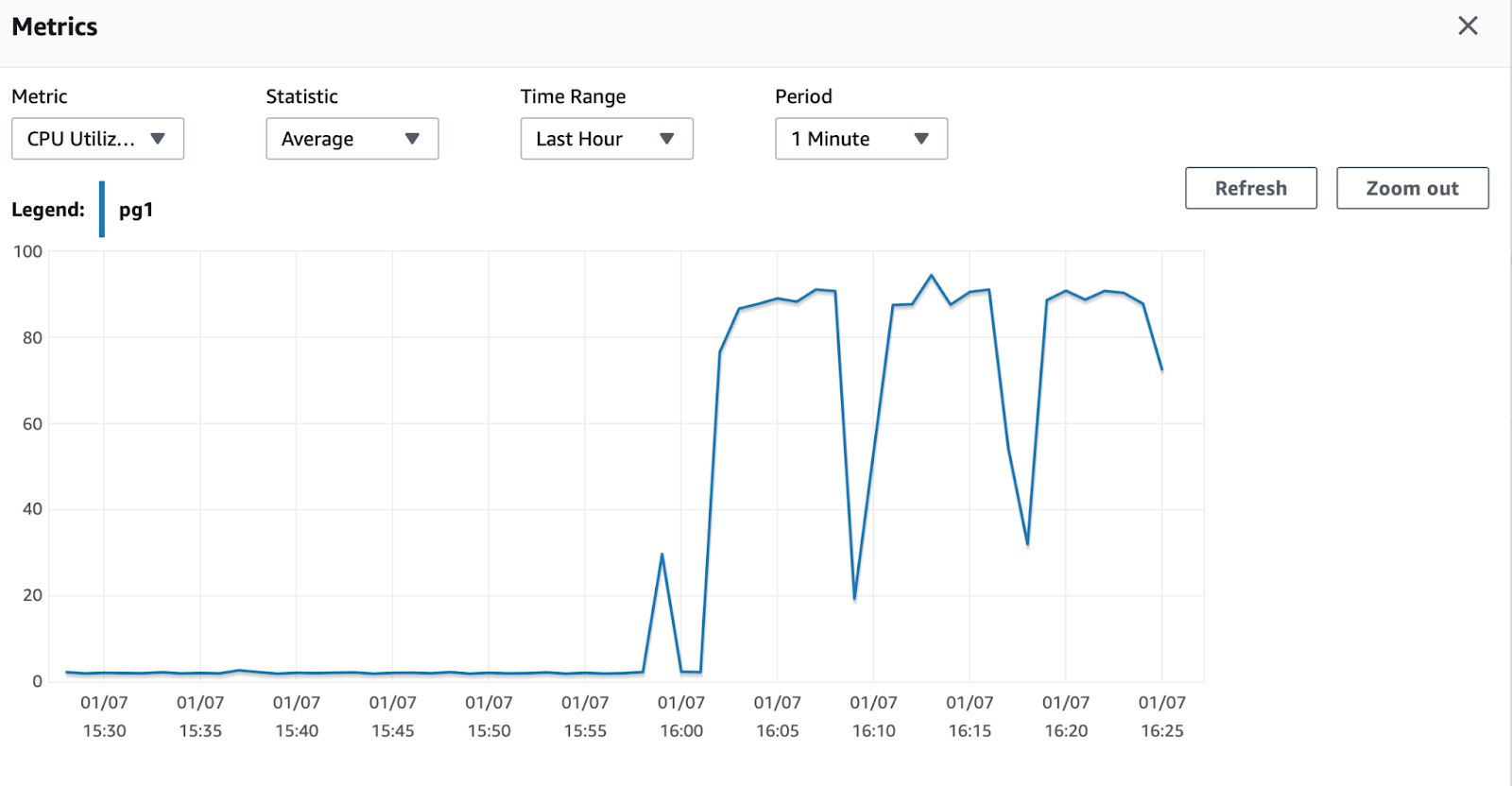Image resolution: width=1512 pixels, height=786 pixels.
Task: Click the 0 y-axis value
Action: point(38,681)
